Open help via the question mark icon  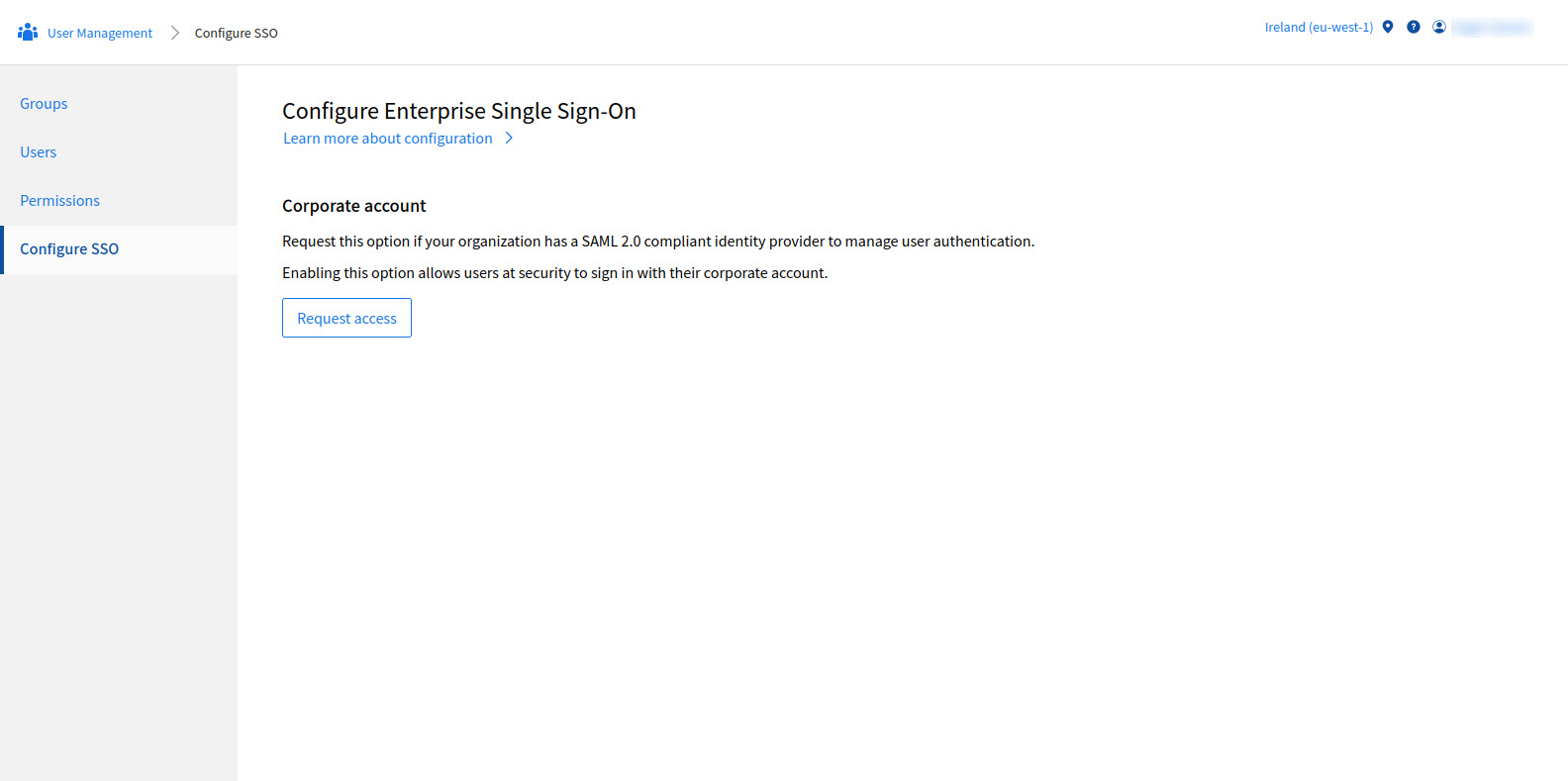(1414, 27)
